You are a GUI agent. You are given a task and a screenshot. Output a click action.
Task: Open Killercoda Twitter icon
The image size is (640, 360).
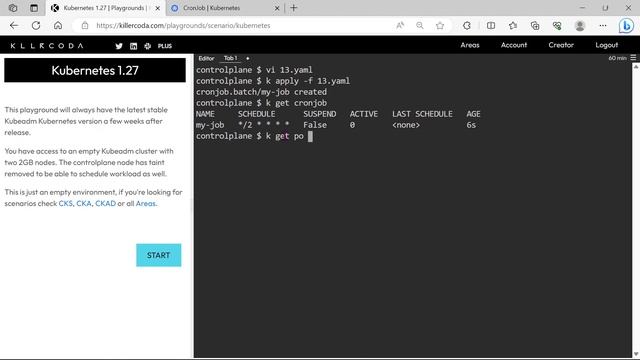[119, 46]
